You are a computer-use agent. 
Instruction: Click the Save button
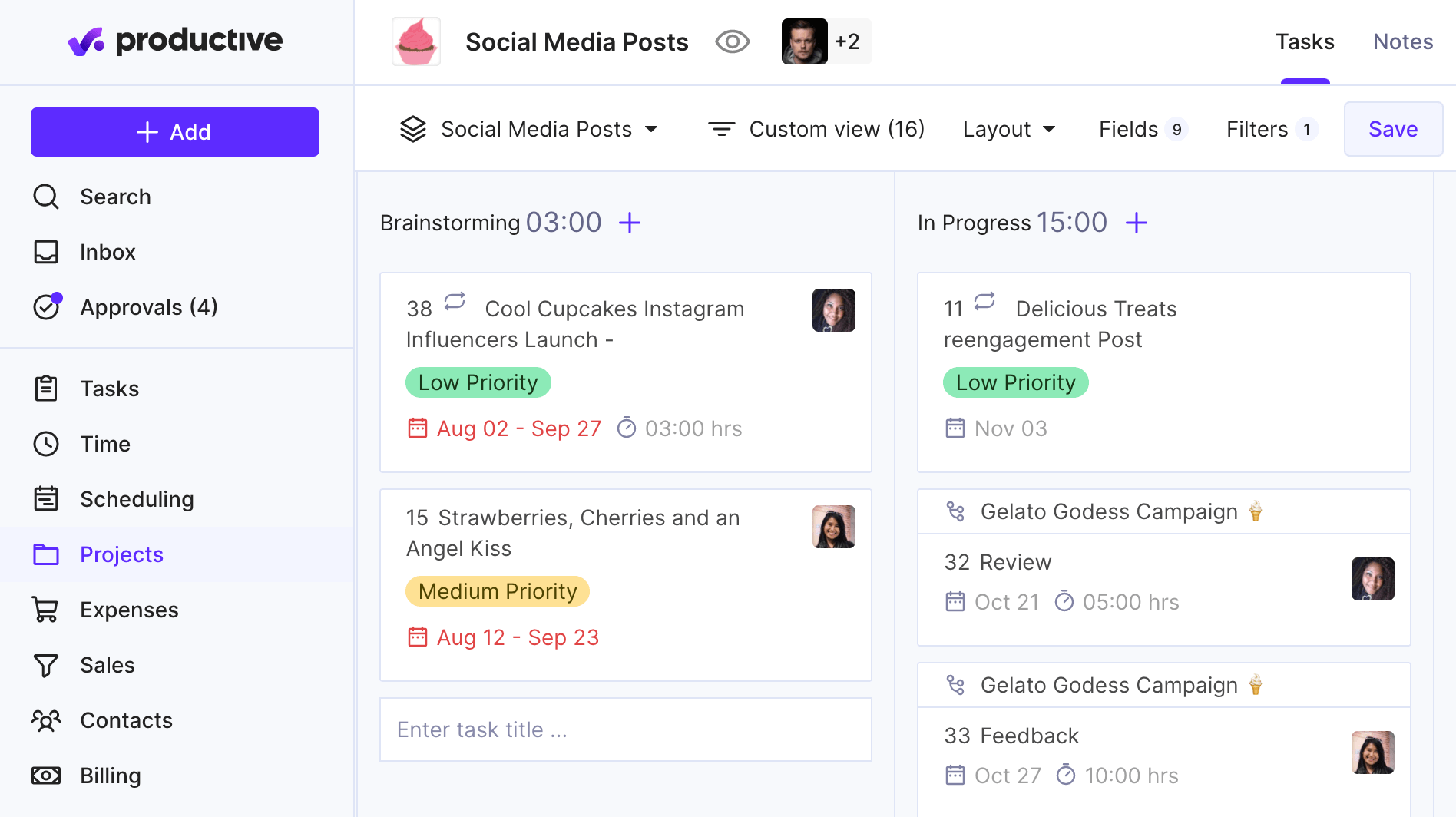(1393, 129)
